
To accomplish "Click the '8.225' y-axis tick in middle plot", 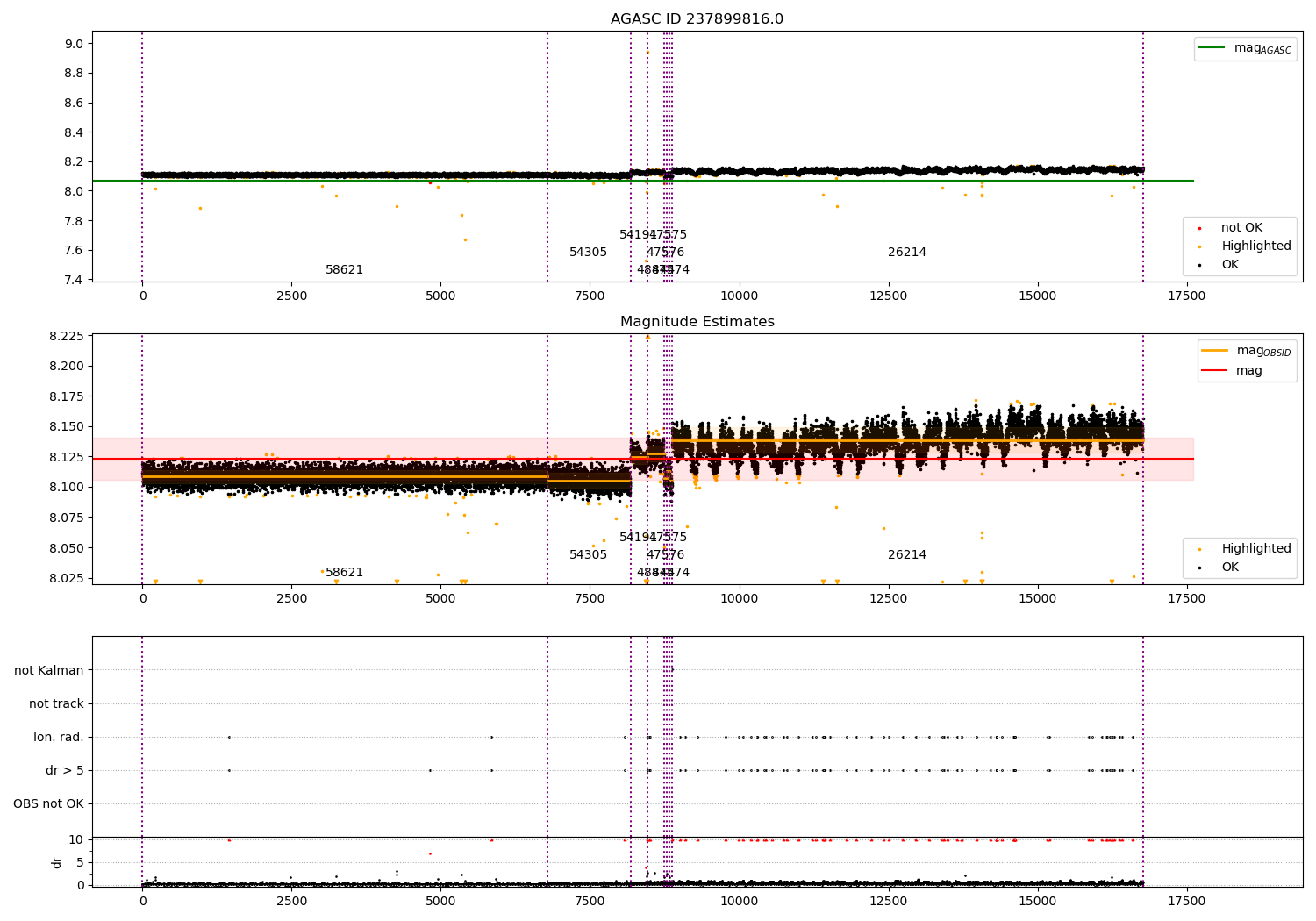I will click(68, 336).
